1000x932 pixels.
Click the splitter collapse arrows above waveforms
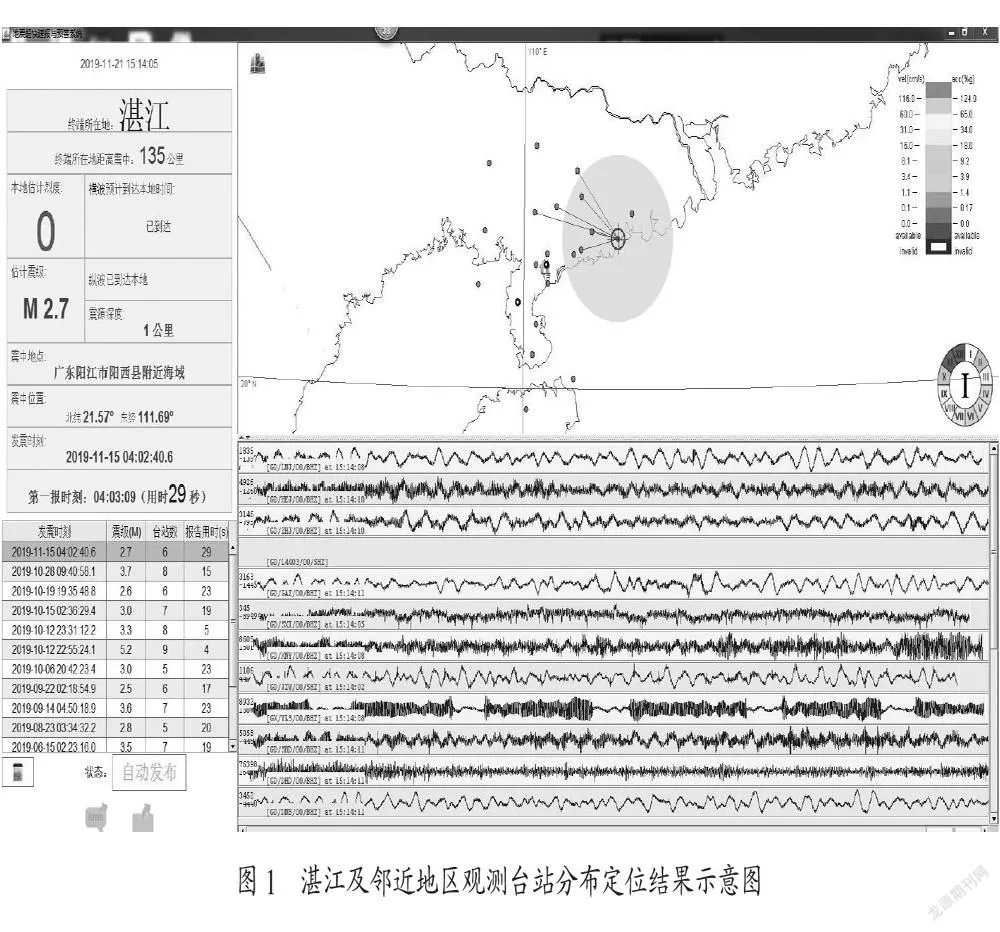(244, 438)
